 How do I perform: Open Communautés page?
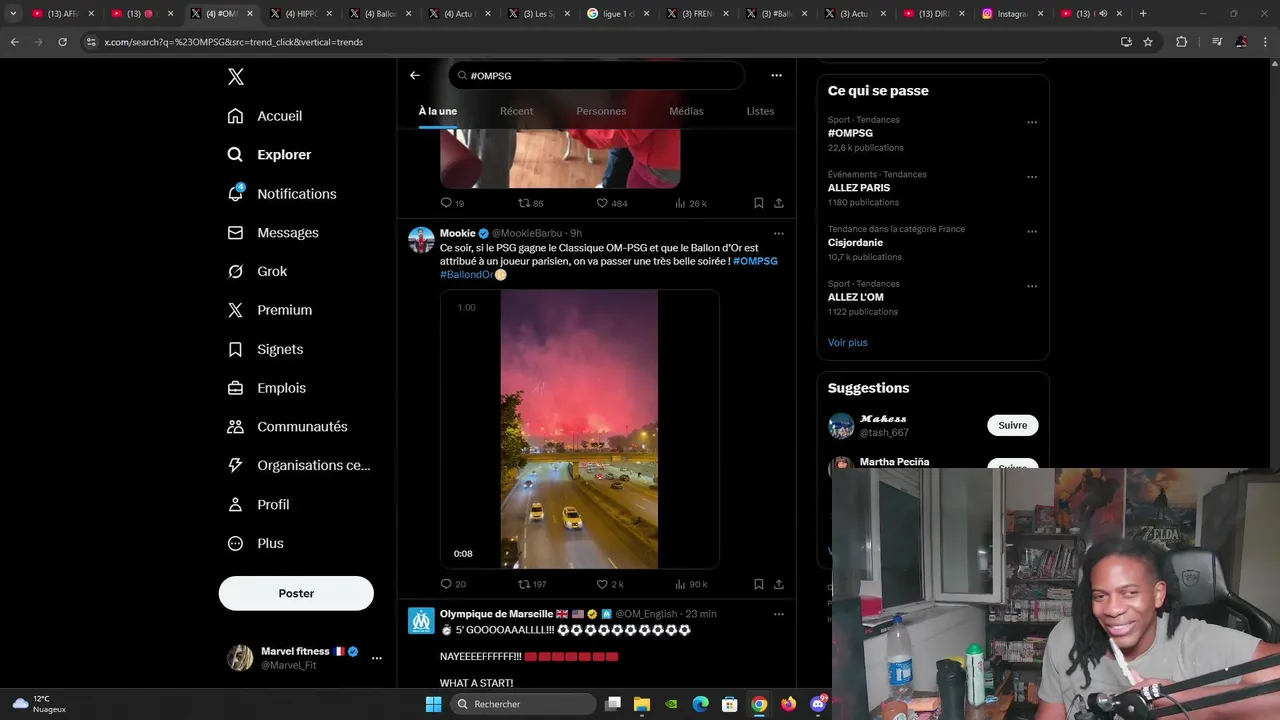(287, 427)
